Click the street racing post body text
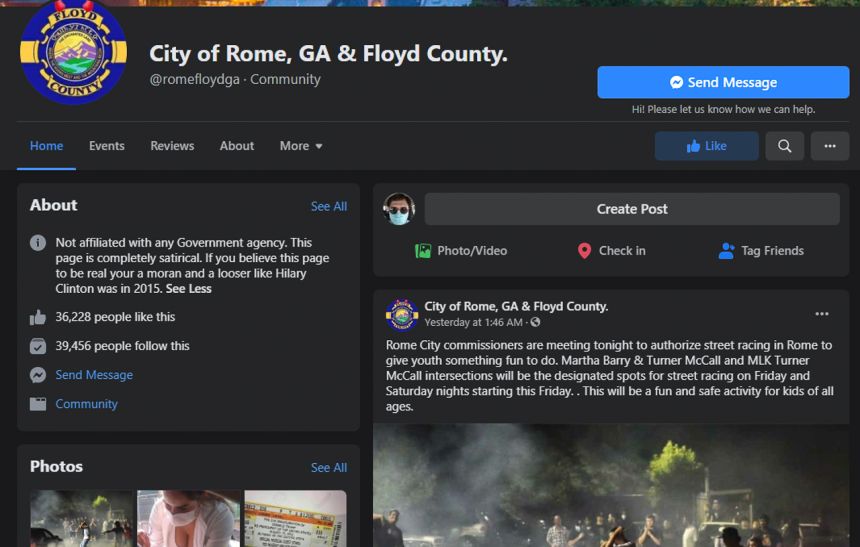860x547 pixels. tap(609, 376)
